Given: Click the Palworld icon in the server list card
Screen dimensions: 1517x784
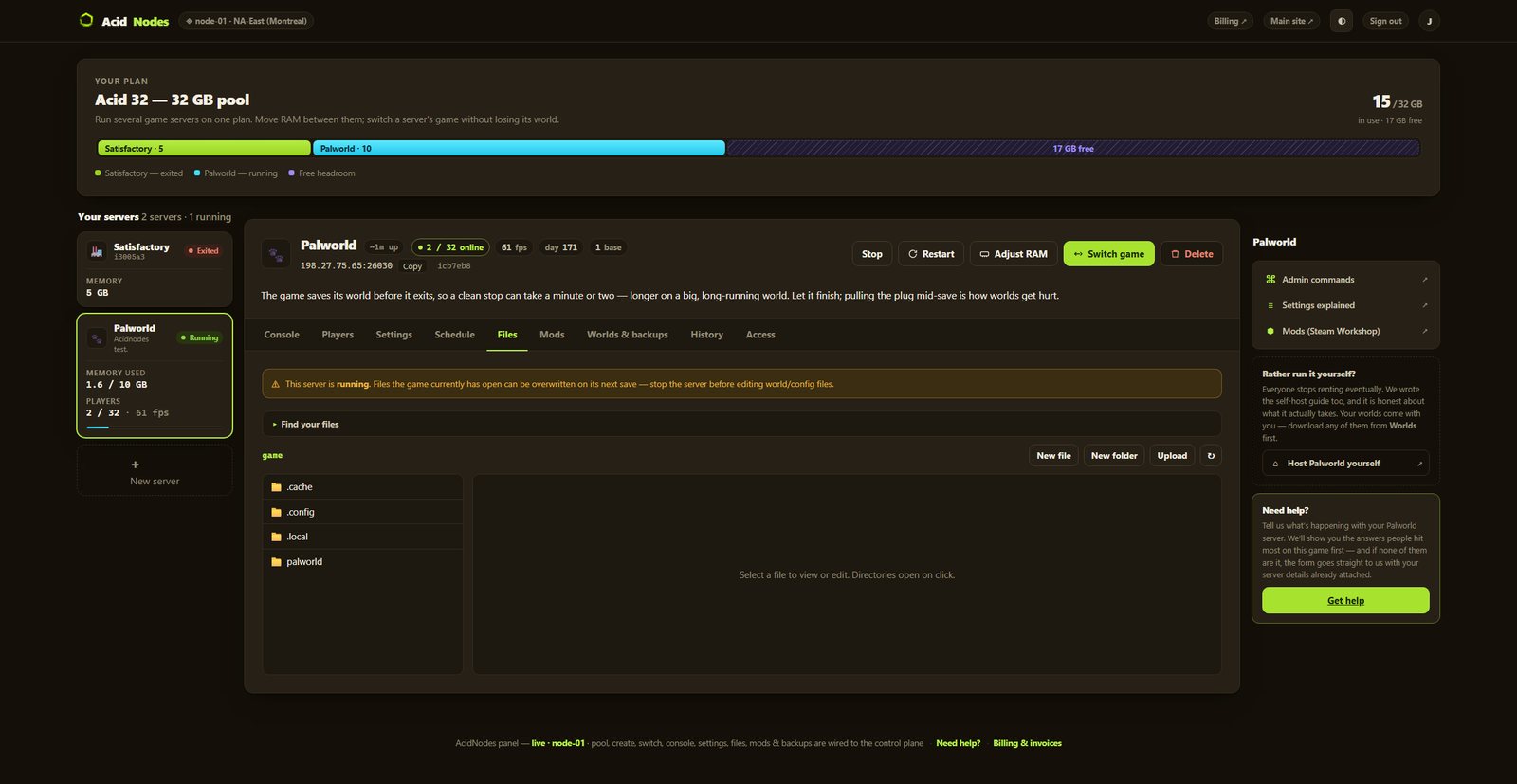Looking at the screenshot, I should click(x=97, y=338).
